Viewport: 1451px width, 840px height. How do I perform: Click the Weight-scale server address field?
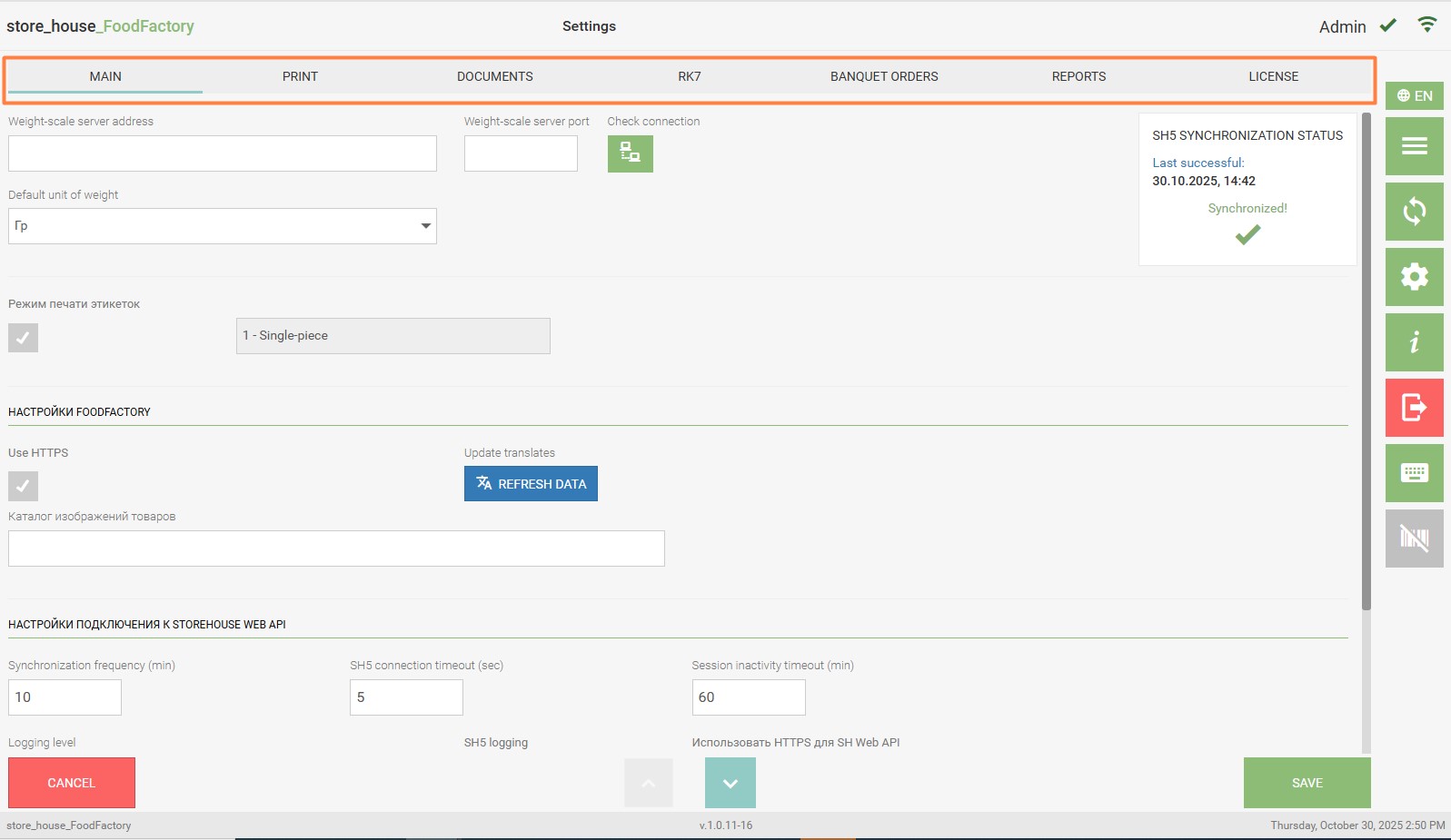point(223,153)
